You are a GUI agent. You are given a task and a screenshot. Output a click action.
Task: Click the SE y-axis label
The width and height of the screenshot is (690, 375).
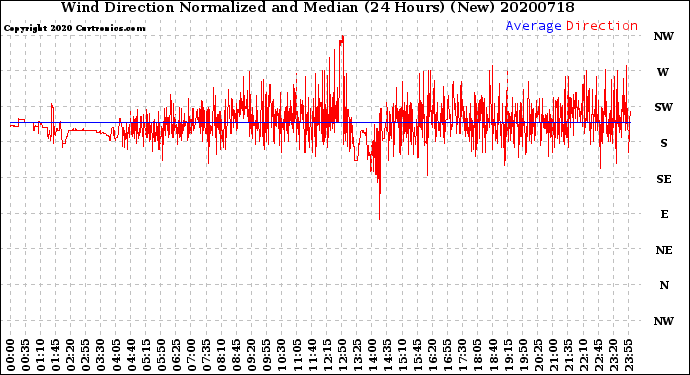[x=664, y=179]
